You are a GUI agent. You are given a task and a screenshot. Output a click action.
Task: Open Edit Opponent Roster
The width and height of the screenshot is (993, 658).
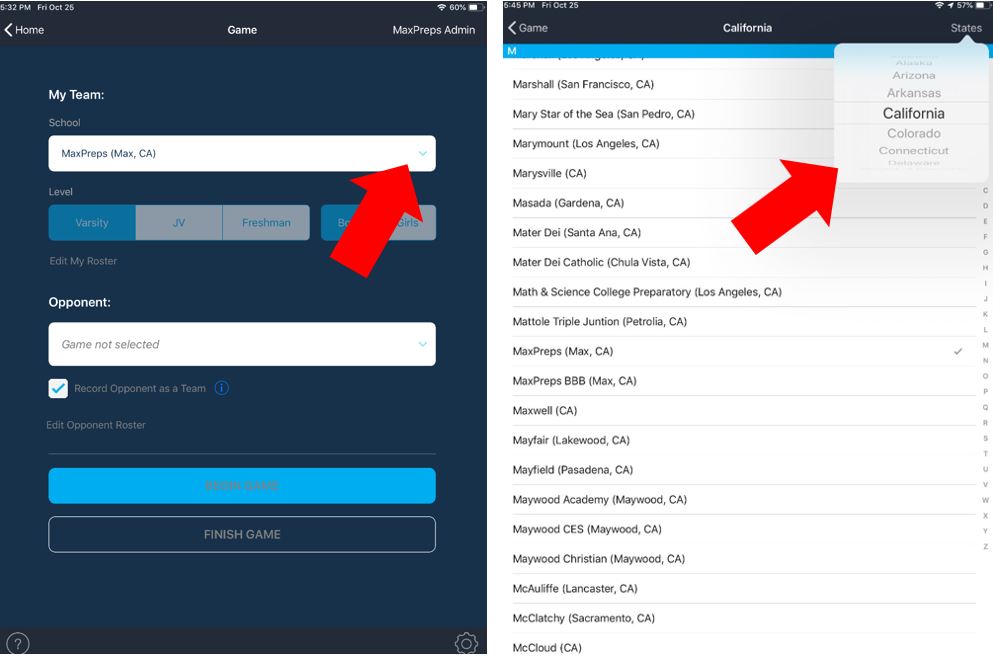(96, 425)
